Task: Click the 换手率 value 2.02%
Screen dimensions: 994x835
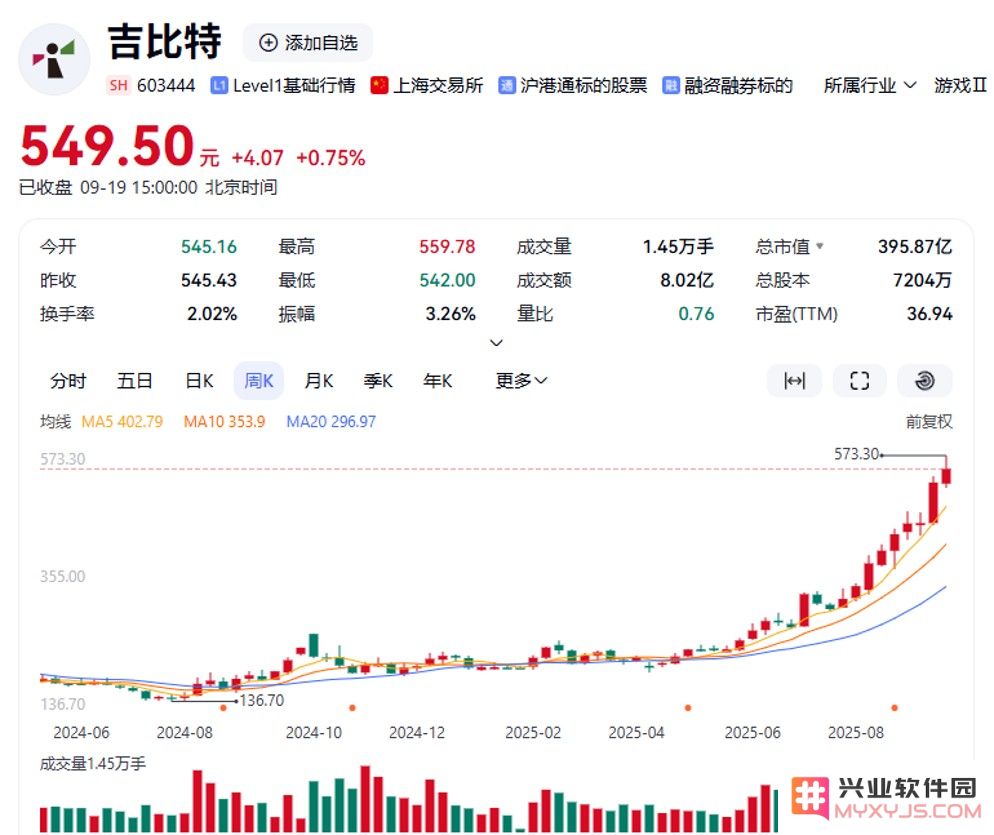Action: [x=212, y=314]
